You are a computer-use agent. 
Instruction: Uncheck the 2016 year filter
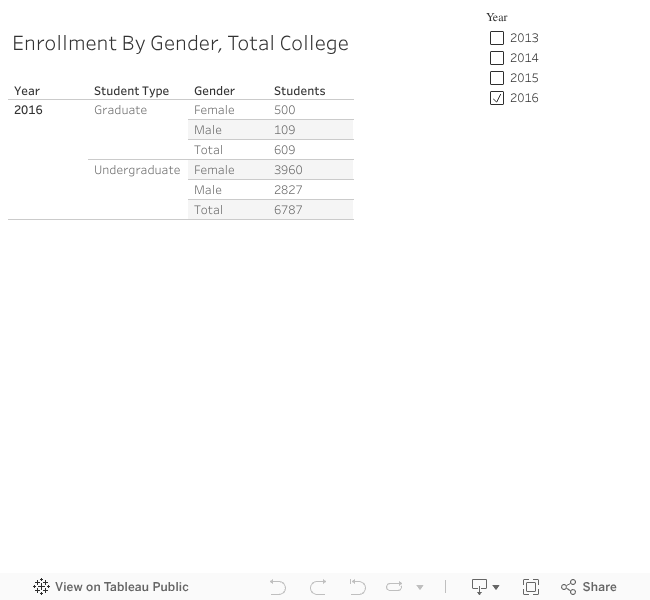point(497,98)
